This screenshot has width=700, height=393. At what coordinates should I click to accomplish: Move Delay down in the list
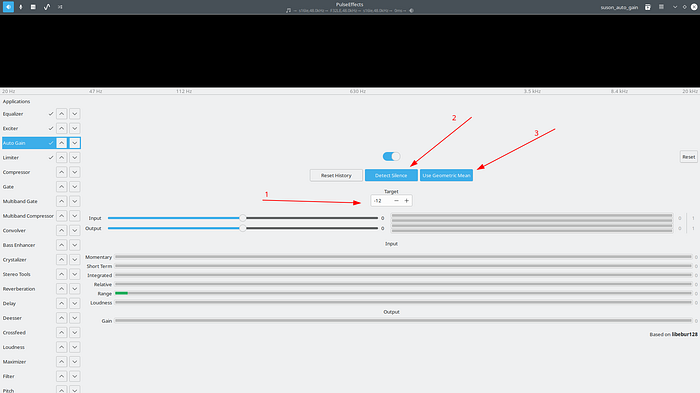75,303
